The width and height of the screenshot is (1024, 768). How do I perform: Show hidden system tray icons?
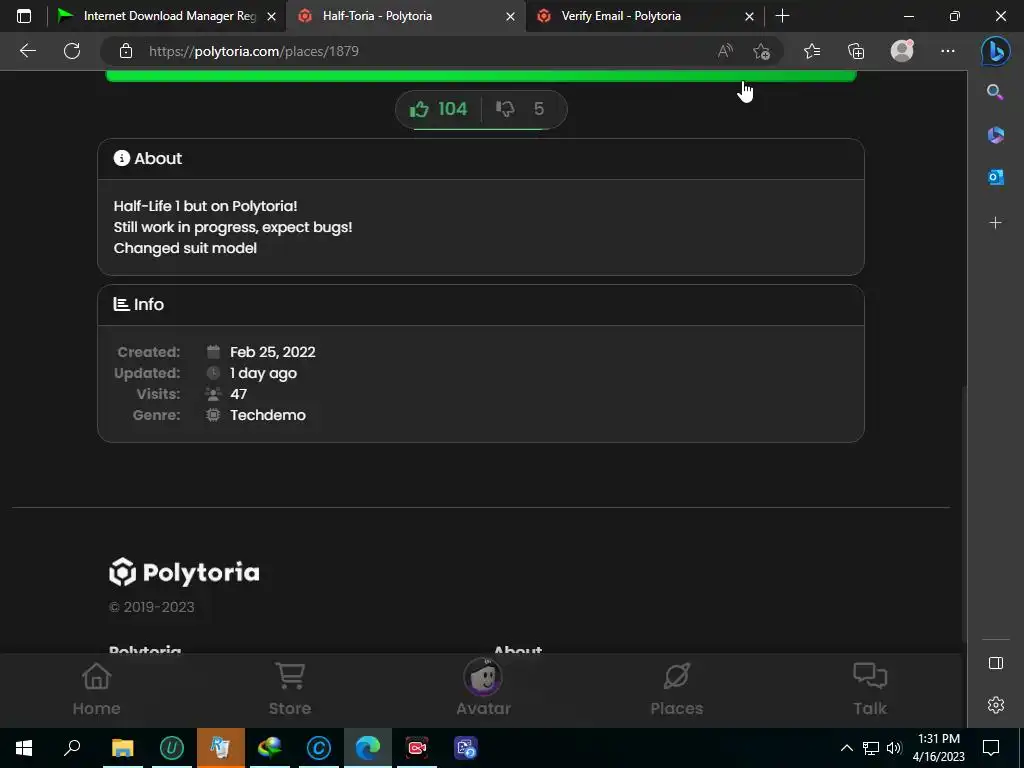(846, 748)
